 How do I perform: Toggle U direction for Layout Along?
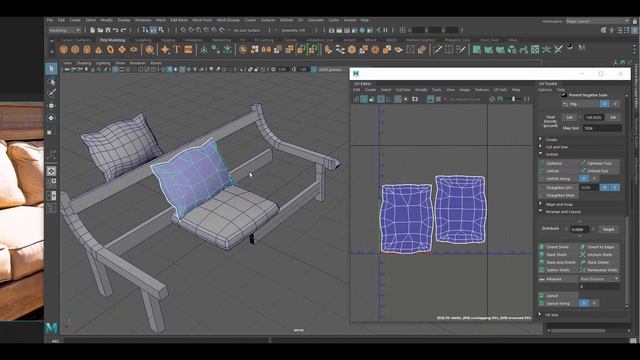(584, 303)
